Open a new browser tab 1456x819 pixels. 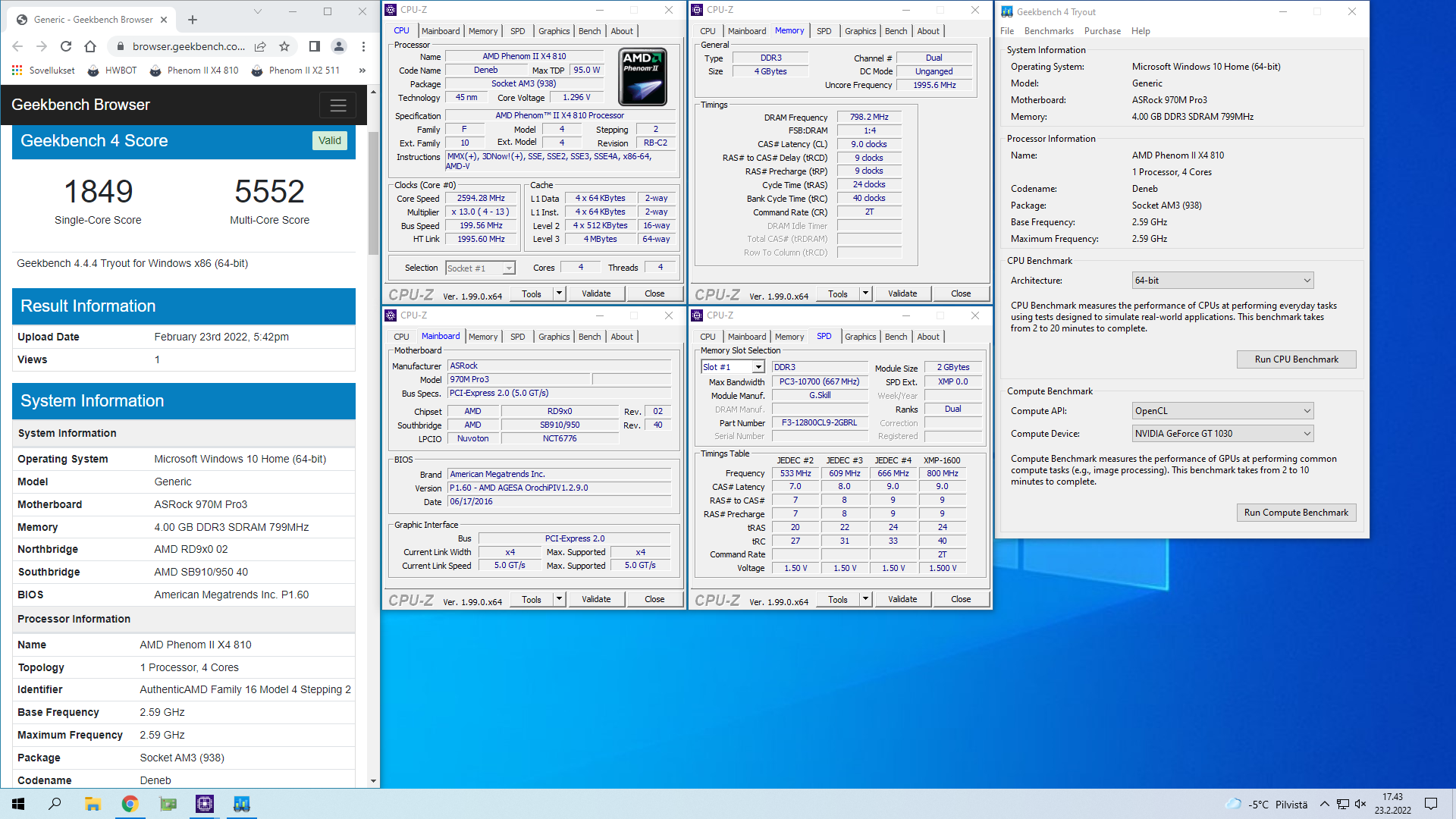click(x=193, y=20)
